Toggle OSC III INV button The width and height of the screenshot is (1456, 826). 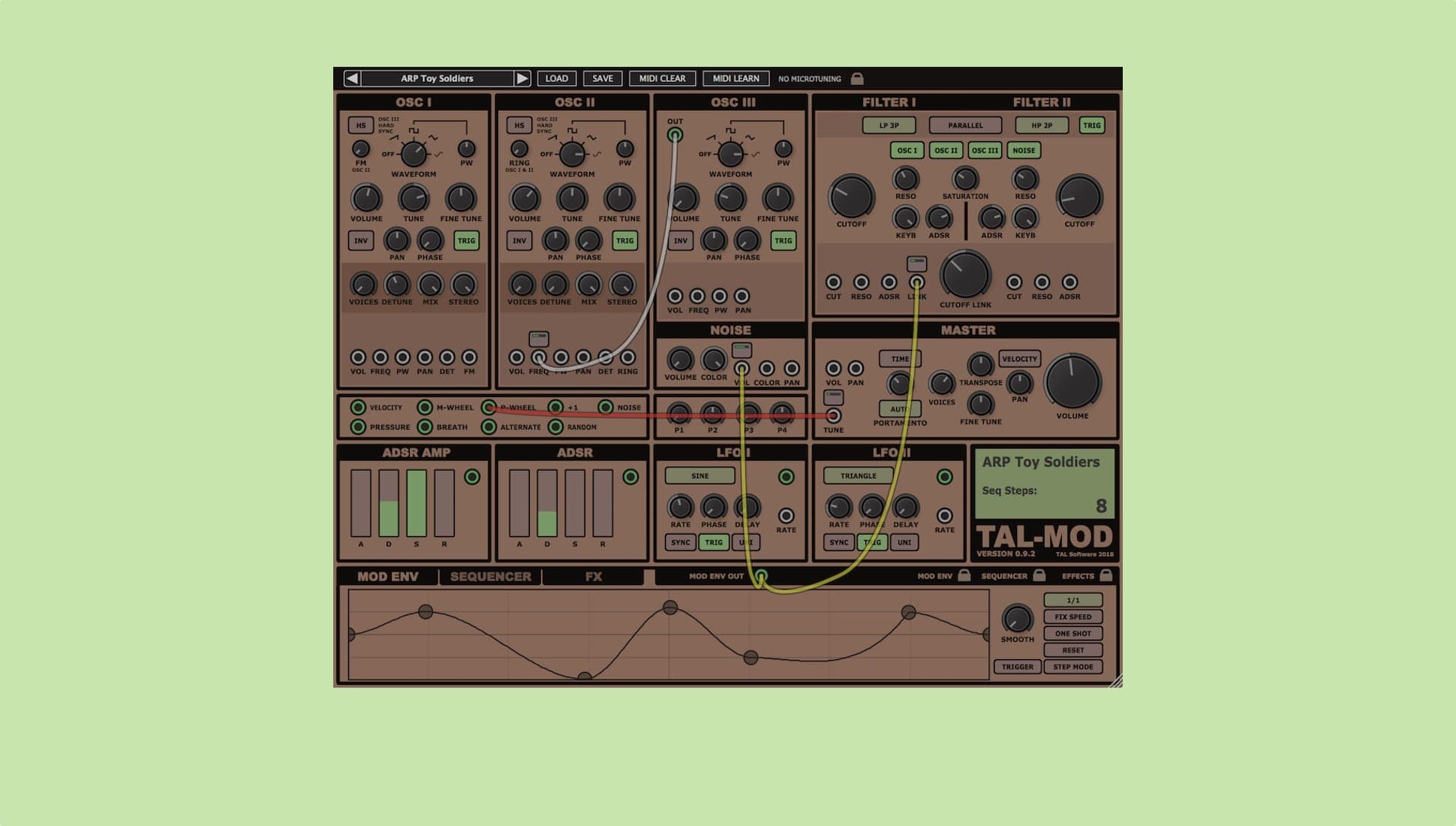pos(681,241)
